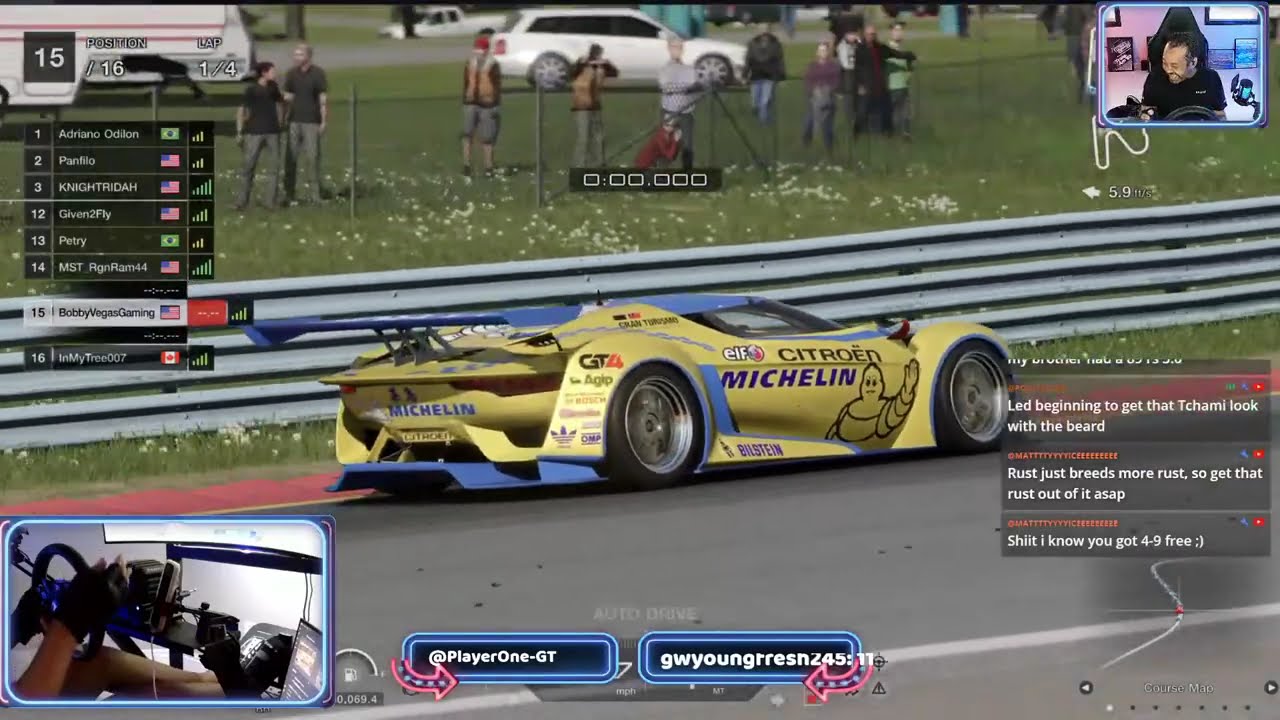Click the 5.9 ft/s wind speed readout
The height and width of the screenshot is (720, 1280).
point(1130,192)
